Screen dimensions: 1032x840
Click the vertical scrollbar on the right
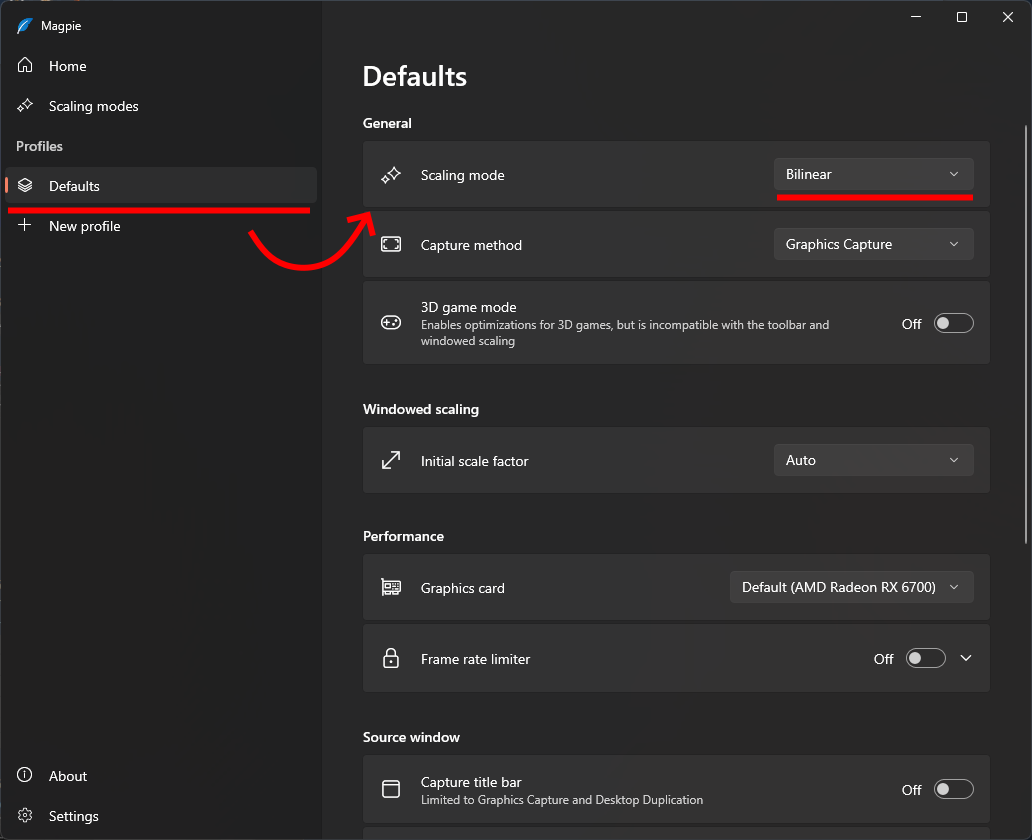(1025, 330)
